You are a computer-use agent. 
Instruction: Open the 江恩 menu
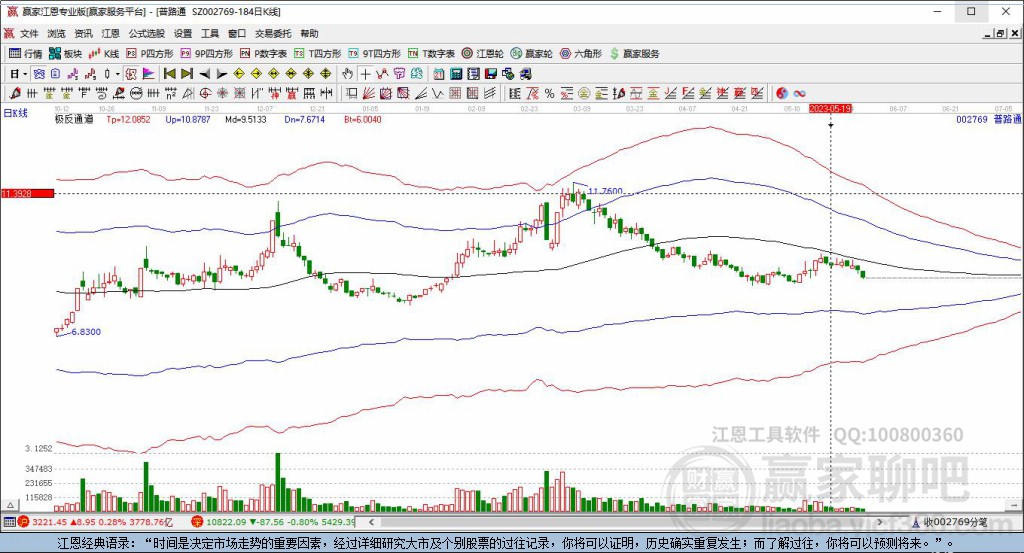[x=110, y=33]
